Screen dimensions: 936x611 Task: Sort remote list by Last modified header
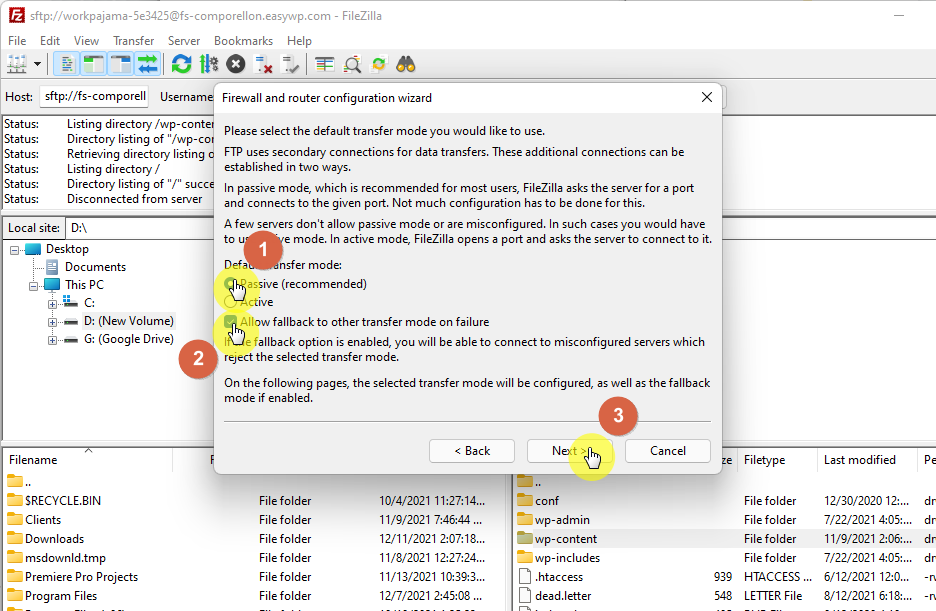(860, 459)
